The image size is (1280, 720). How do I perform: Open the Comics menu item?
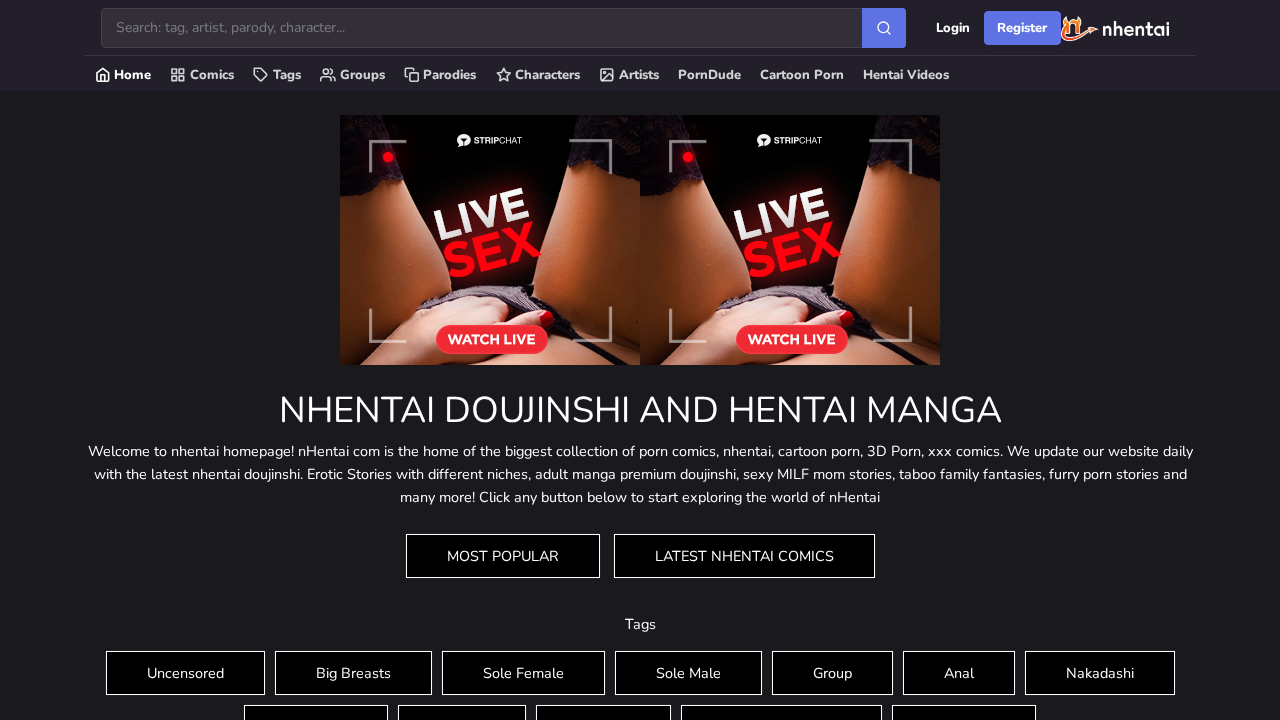coord(202,75)
